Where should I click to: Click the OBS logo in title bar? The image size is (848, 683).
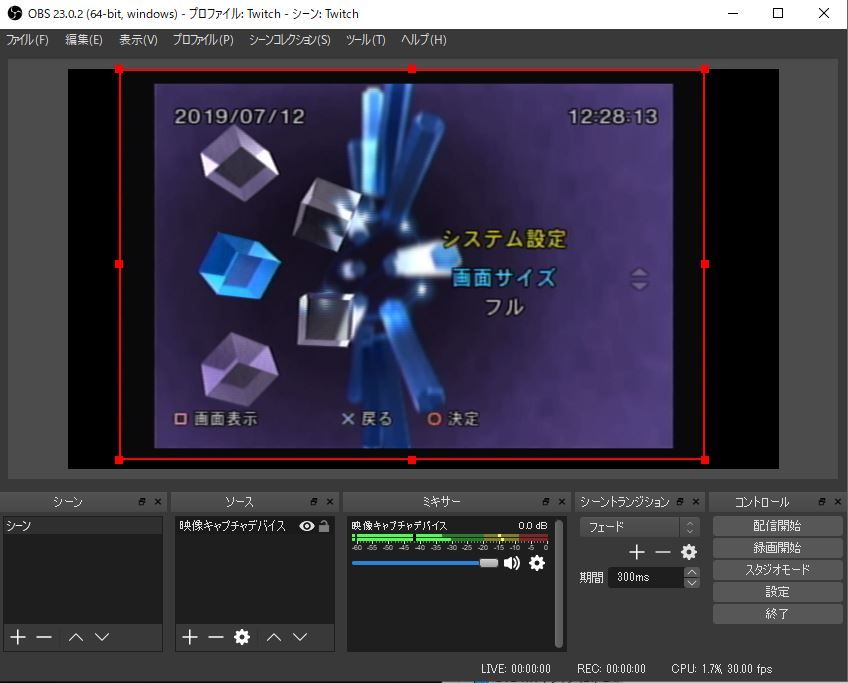pyautogui.click(x=15, y=13)
